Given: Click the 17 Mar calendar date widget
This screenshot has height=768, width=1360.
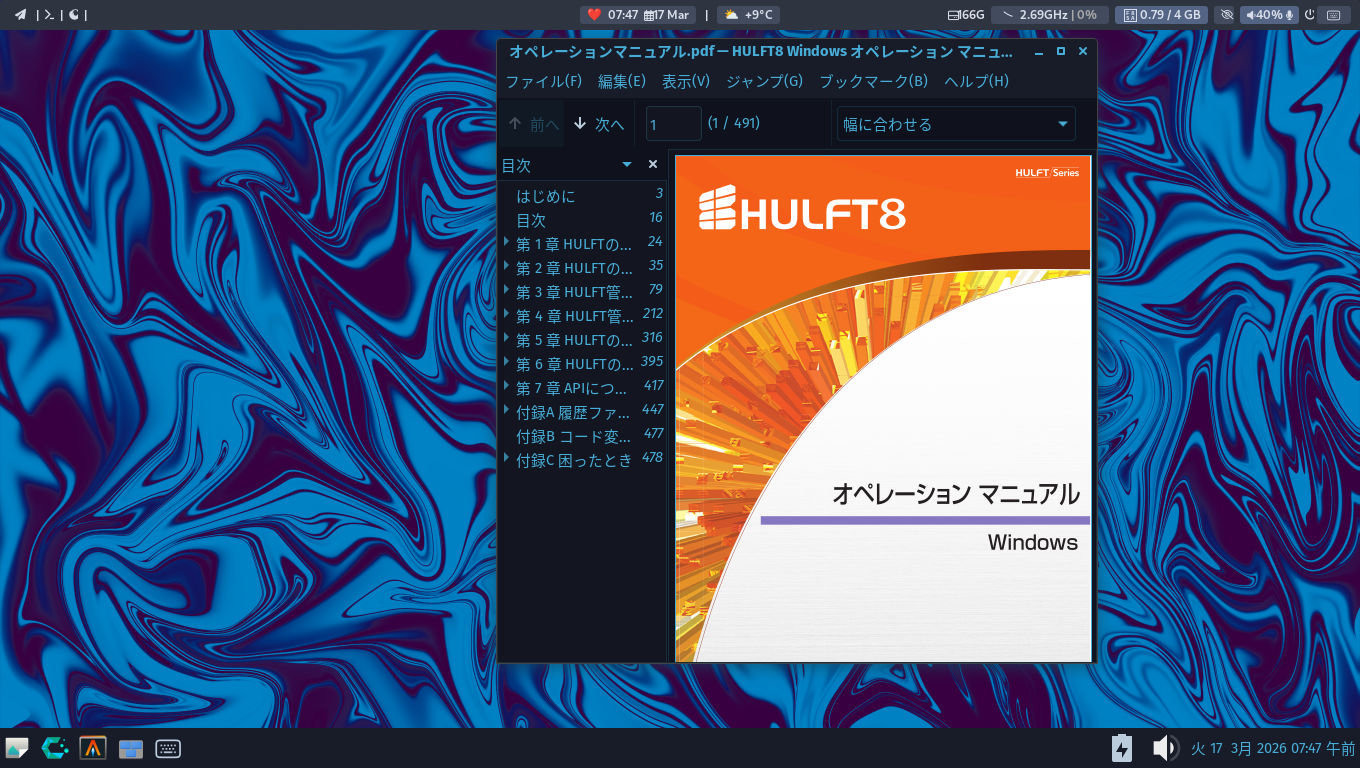Looking at the screenshot, I should 667,14.
